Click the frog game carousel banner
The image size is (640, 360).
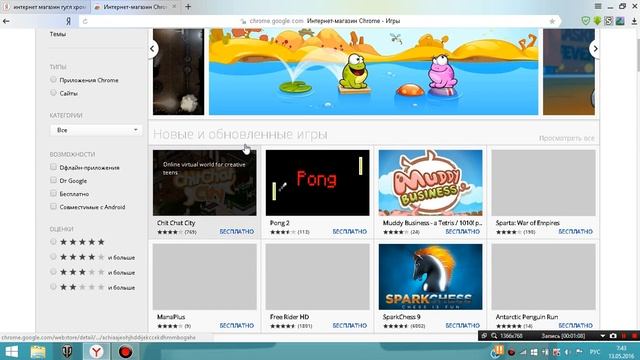(373, 71)
